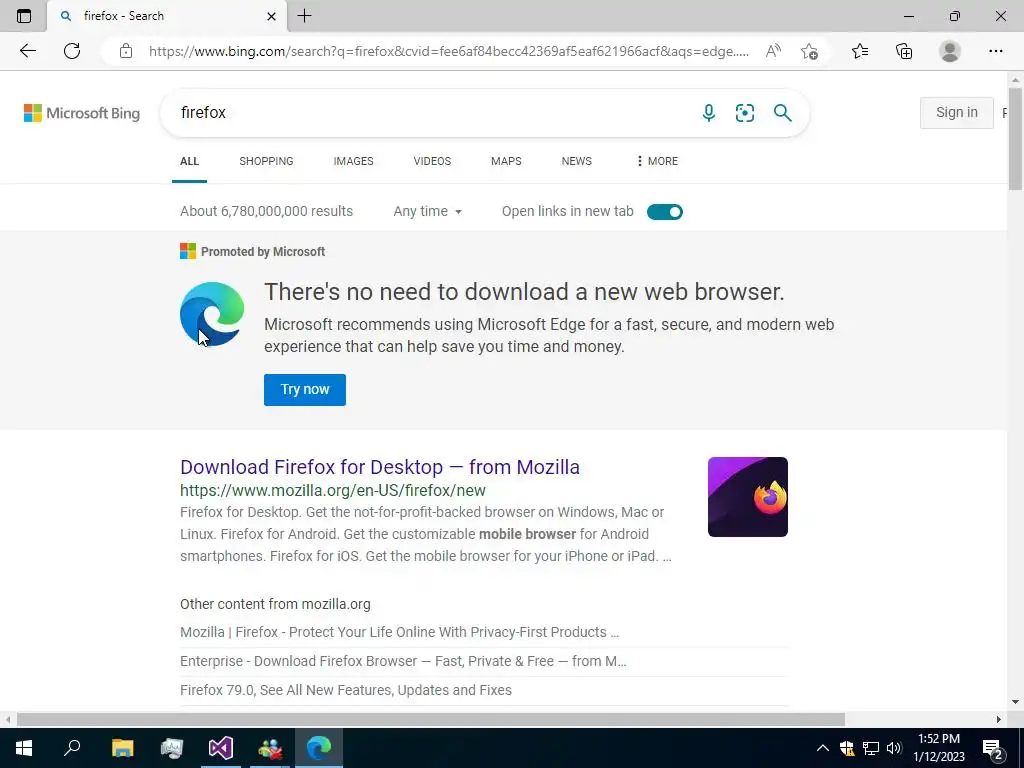Close the 'firefox - Search' tab
Screen dimensions: 1024x768
coord(272,16)
